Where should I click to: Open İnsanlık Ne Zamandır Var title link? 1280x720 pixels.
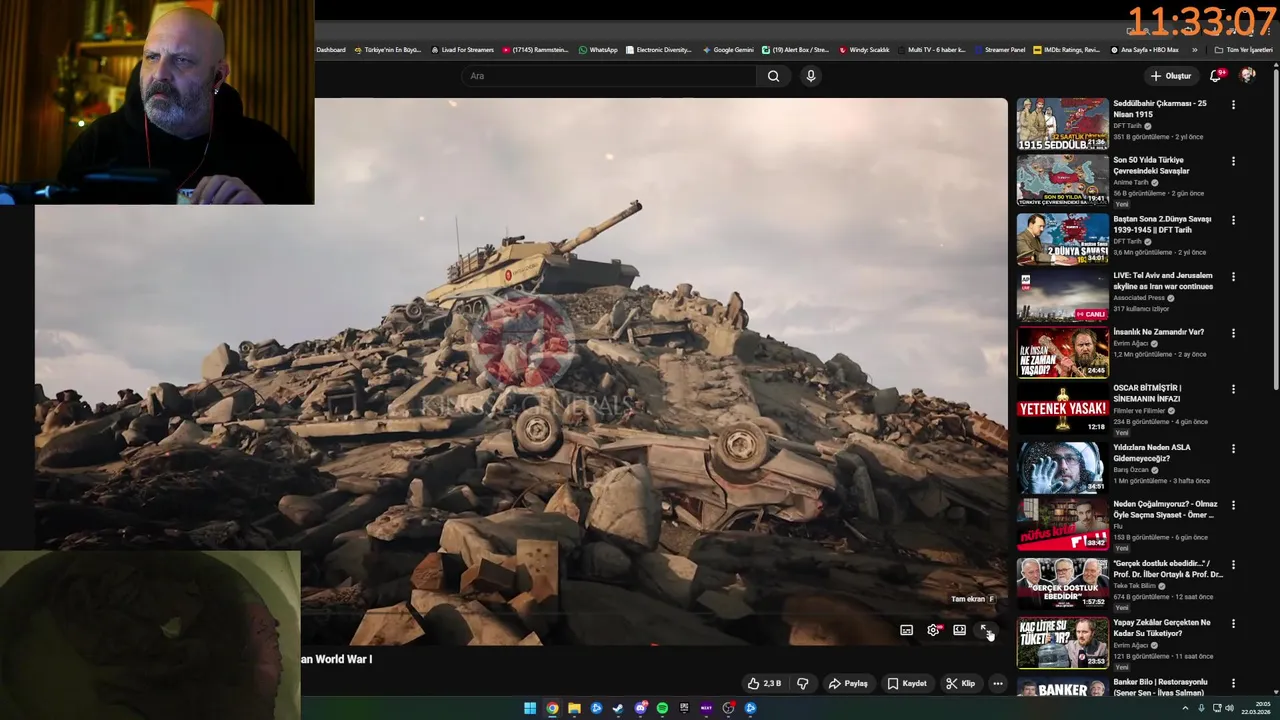[x=1158, y=332]
